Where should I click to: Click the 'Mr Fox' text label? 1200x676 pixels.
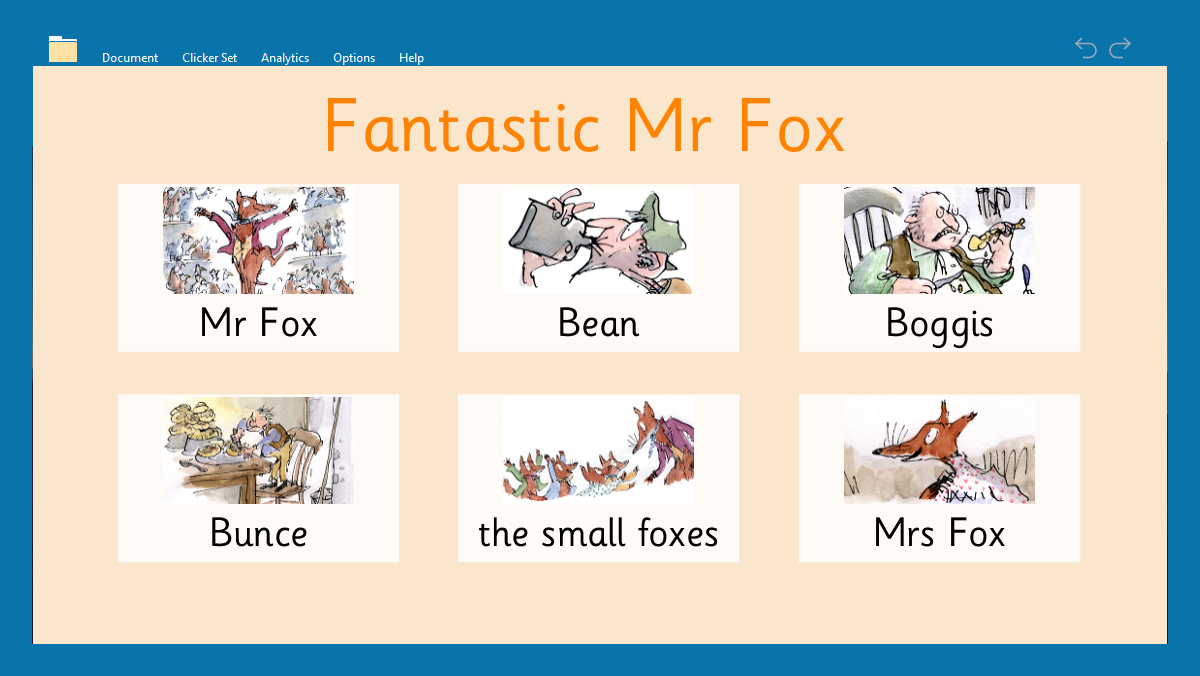point(258,323)
